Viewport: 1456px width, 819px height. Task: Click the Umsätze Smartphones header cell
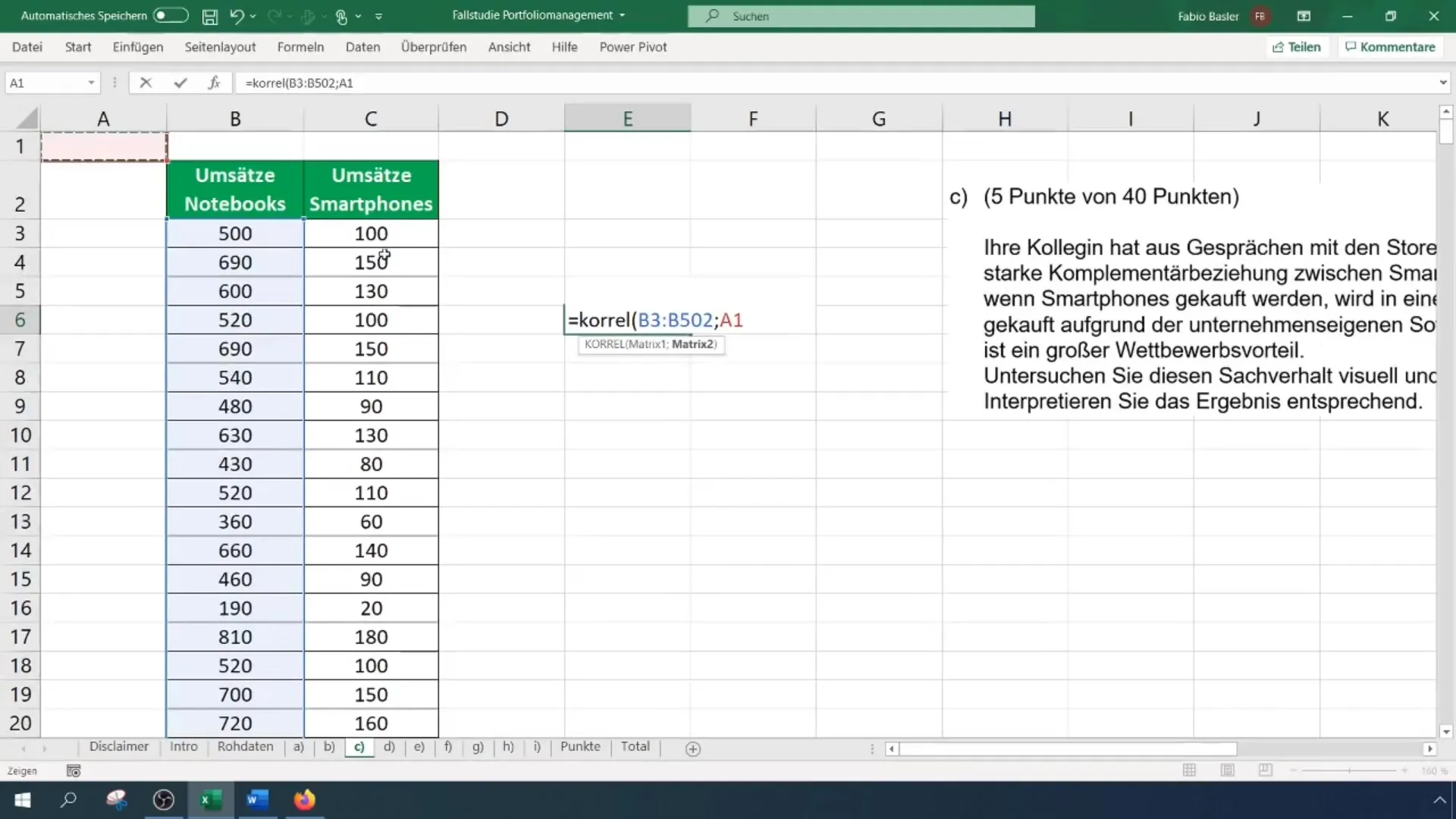371,190
